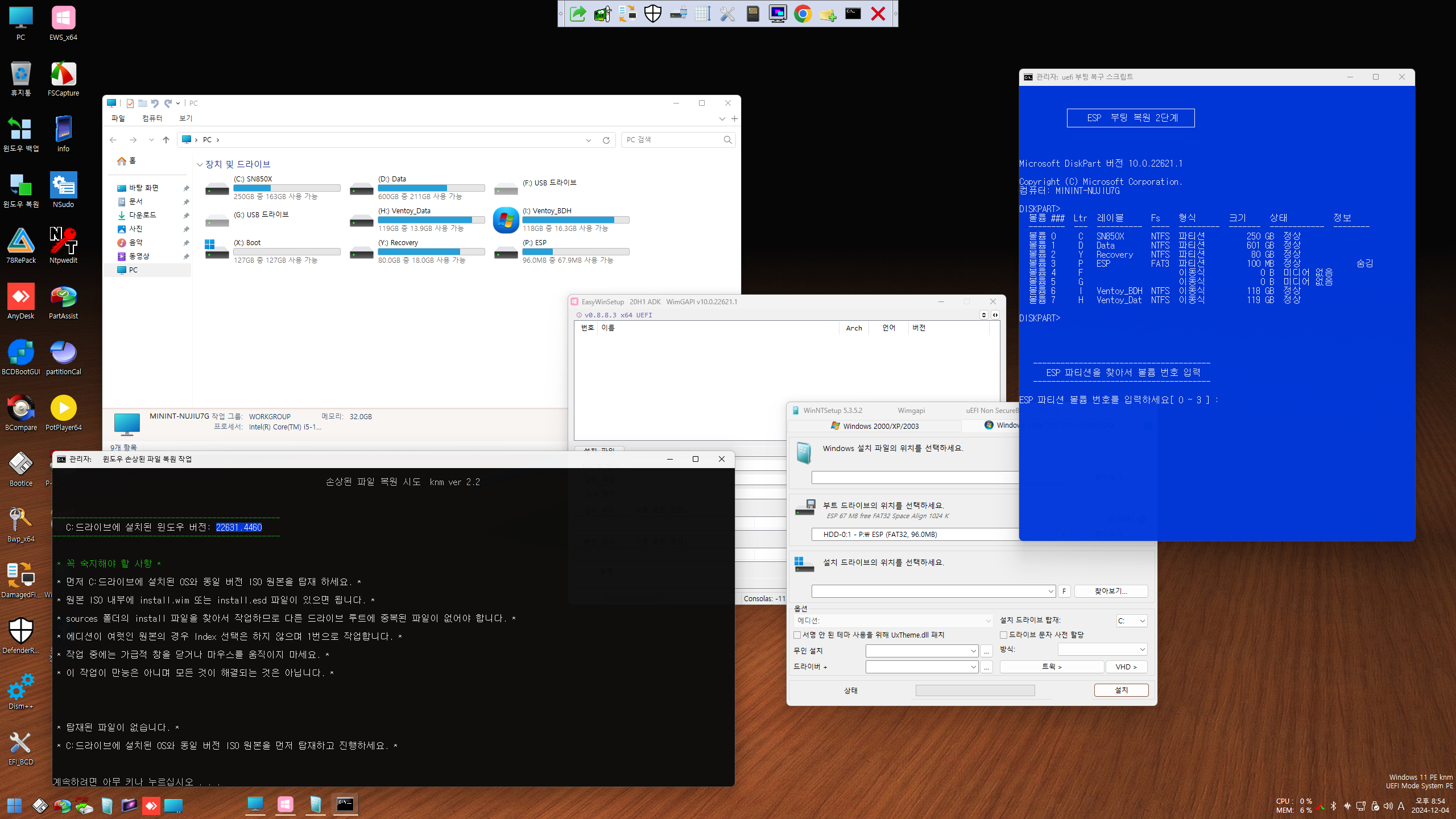This screenshot has width=1456, height=819.
Task: Click the browse dots beside unattended install
Action: pyautogui.click(x=987, y=651)
